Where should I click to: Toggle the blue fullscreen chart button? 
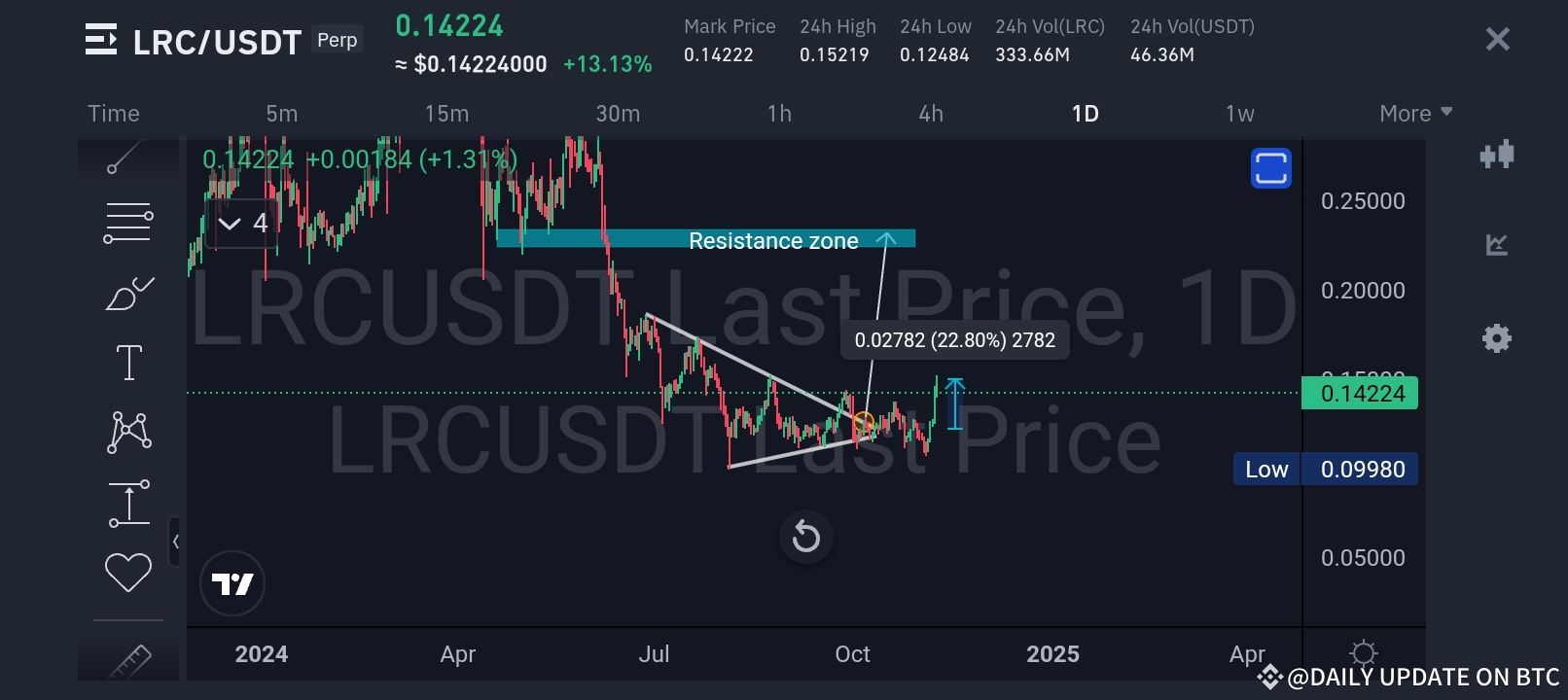pos(1270,168)
